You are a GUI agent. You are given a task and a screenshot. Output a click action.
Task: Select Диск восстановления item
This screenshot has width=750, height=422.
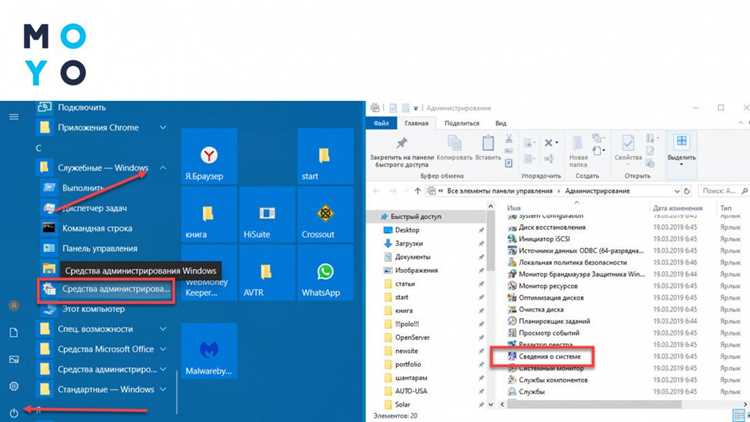[552, 227]
